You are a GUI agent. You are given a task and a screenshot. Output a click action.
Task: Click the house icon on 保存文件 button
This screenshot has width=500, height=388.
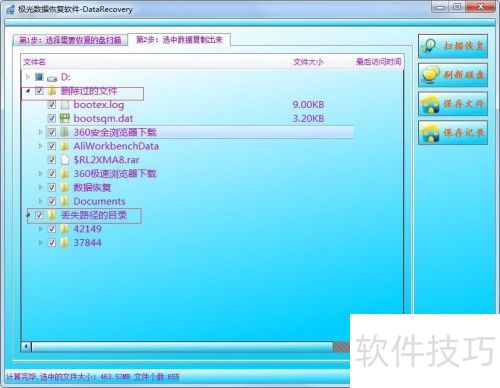point(430,104)
